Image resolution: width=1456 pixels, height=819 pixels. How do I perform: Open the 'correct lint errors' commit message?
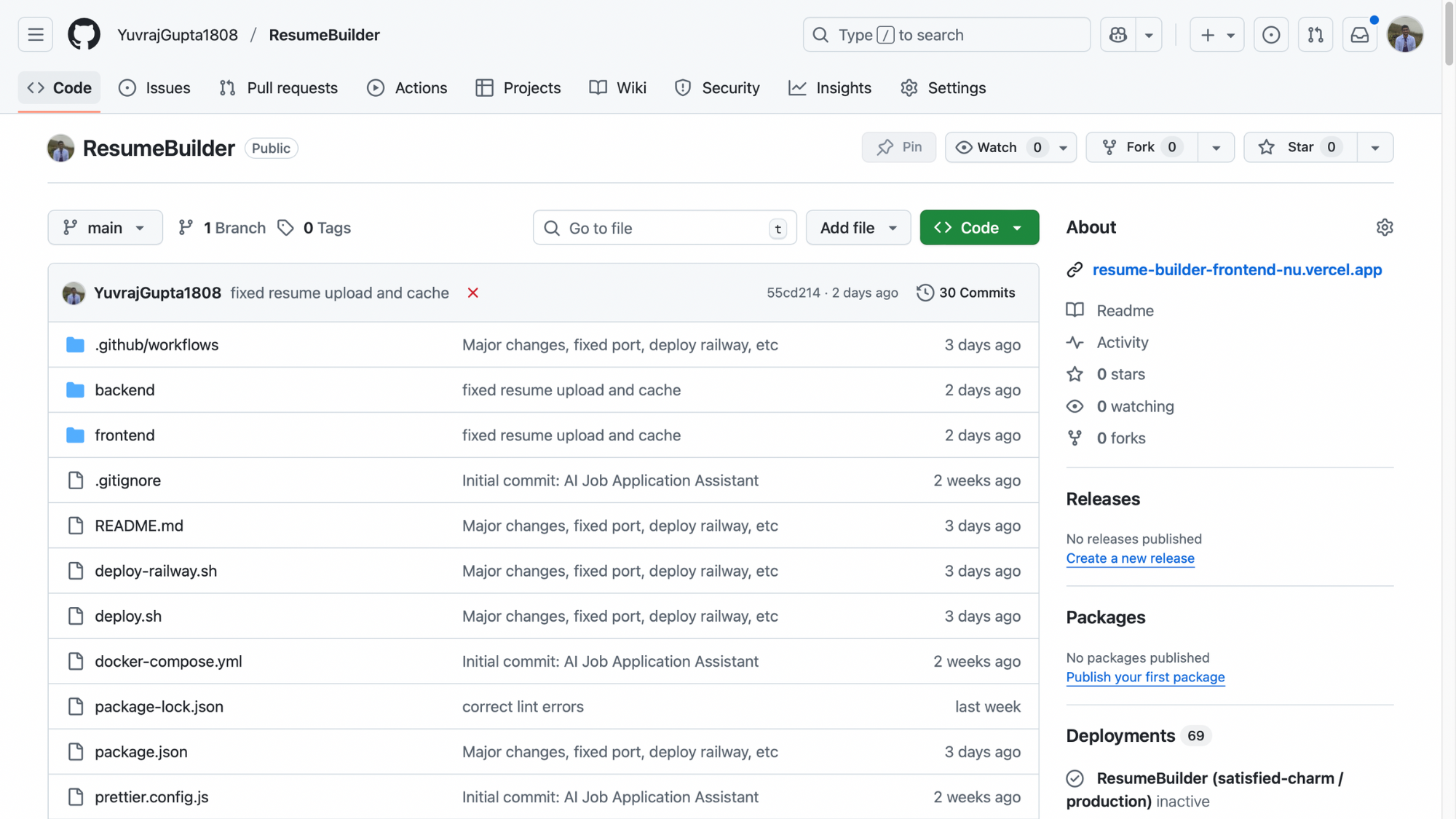pyautogui.click(x=523, y=706)
